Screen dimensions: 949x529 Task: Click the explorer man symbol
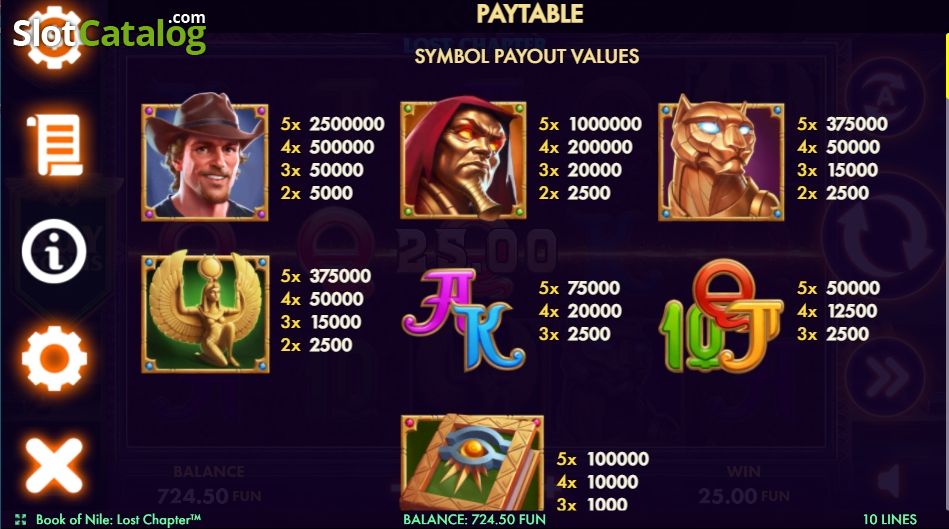[205, 157]
